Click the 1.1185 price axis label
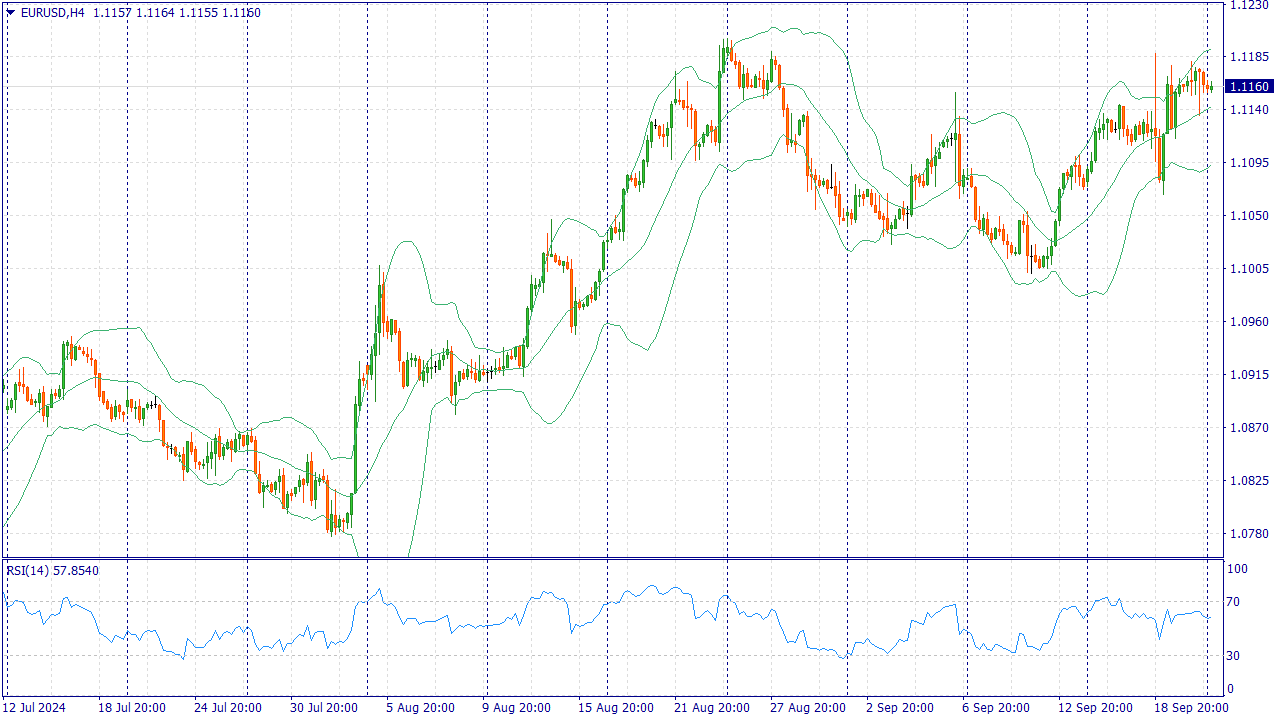Image resolution: width=1280 pixels, height=720 pixels. pyautogui.click(x=1249, y=57)
